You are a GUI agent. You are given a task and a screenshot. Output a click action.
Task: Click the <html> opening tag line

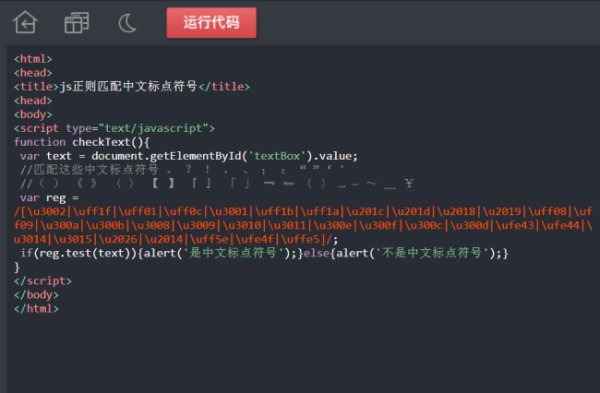pos(33,59)
